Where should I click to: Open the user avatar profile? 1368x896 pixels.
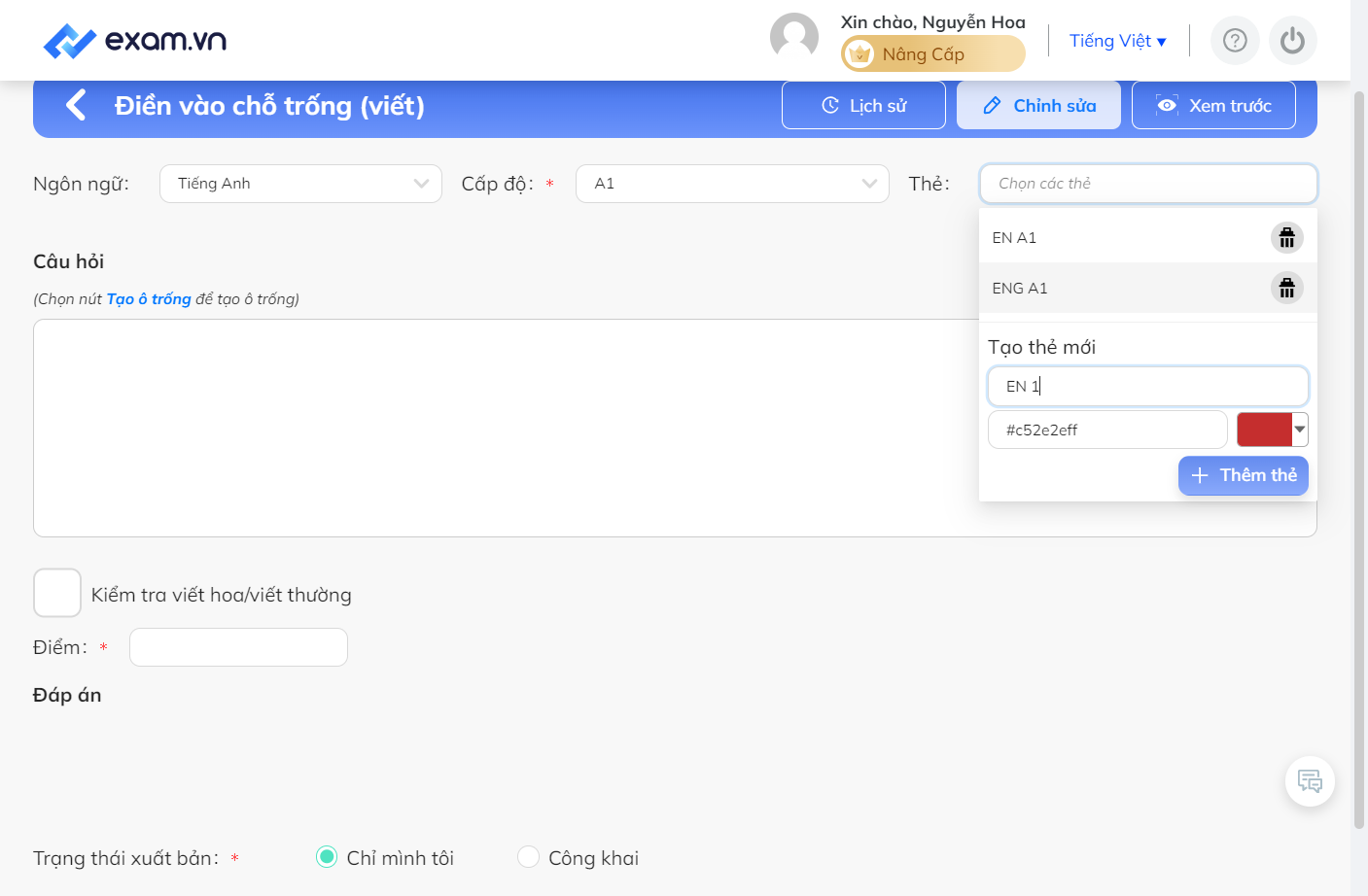[794, 38]
